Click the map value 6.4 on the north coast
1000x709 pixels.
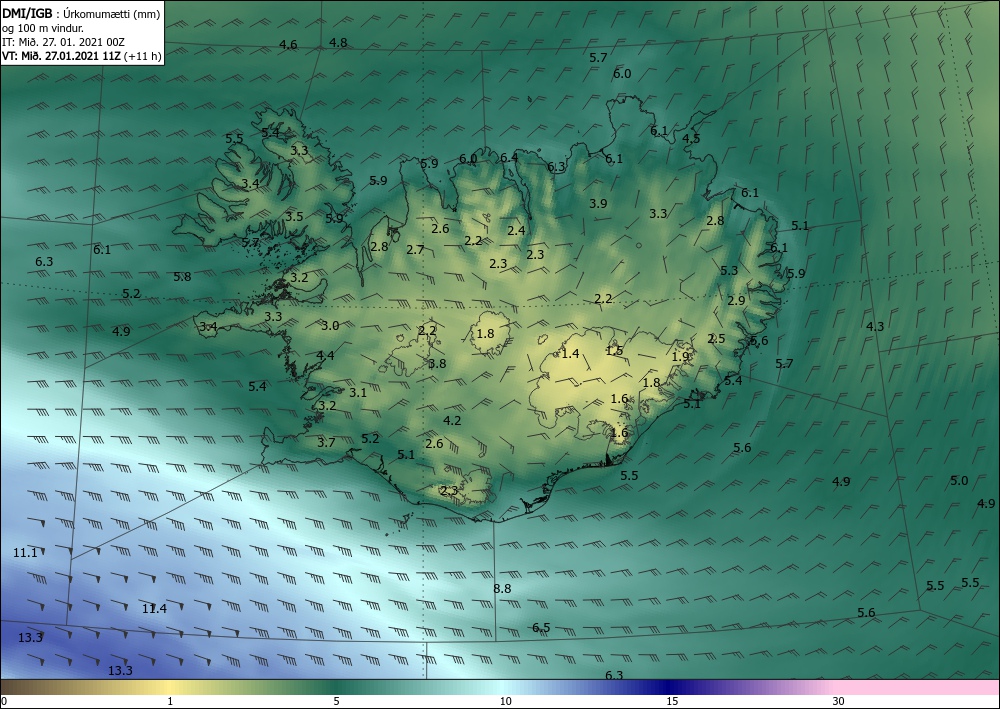point(509,157)
